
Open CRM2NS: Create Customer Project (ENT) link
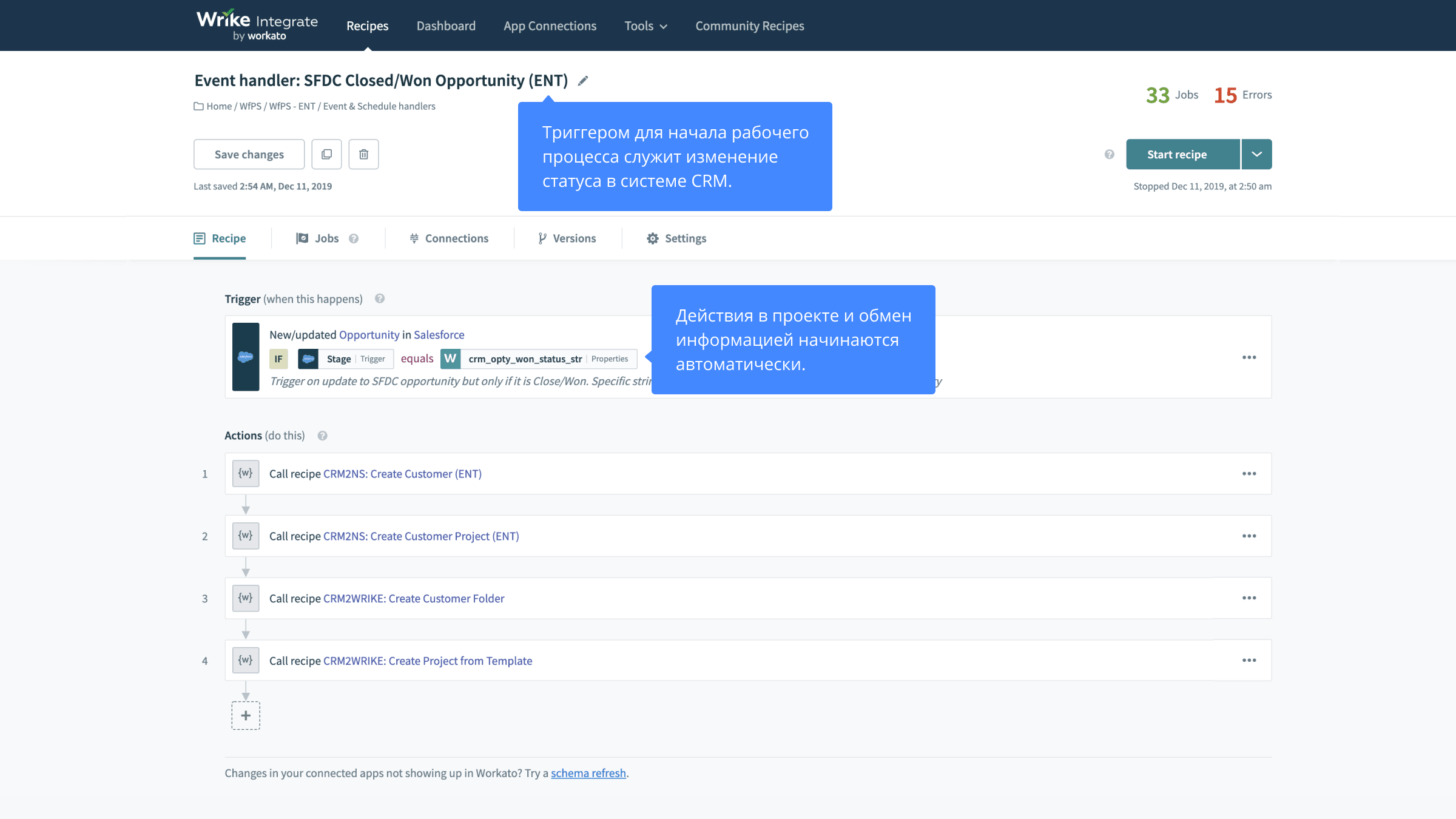coord(421,536)
